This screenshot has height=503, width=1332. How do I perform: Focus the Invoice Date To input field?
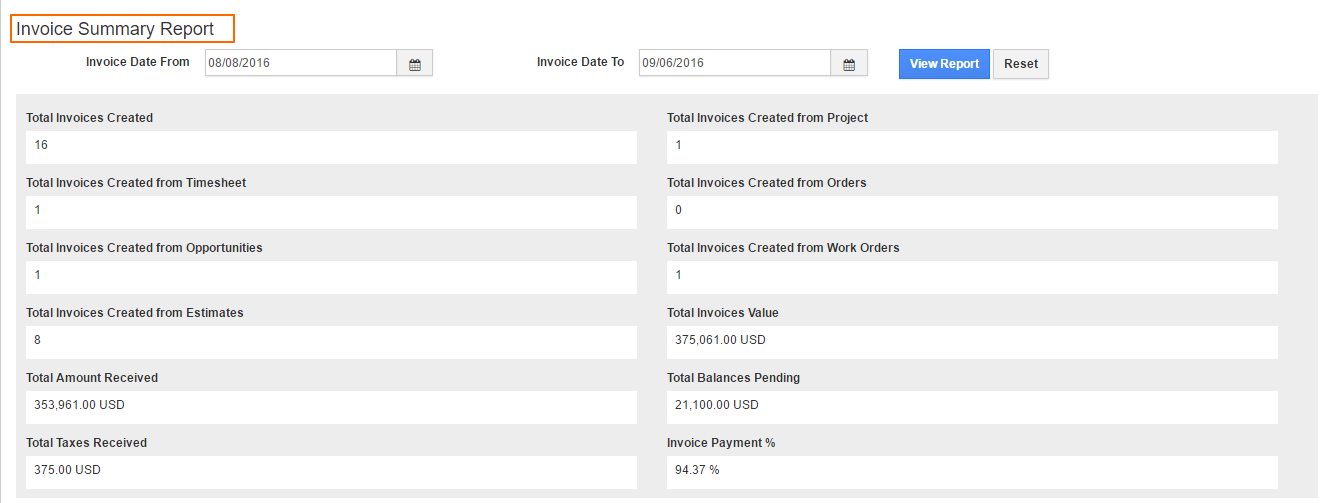tap(734, 63)
